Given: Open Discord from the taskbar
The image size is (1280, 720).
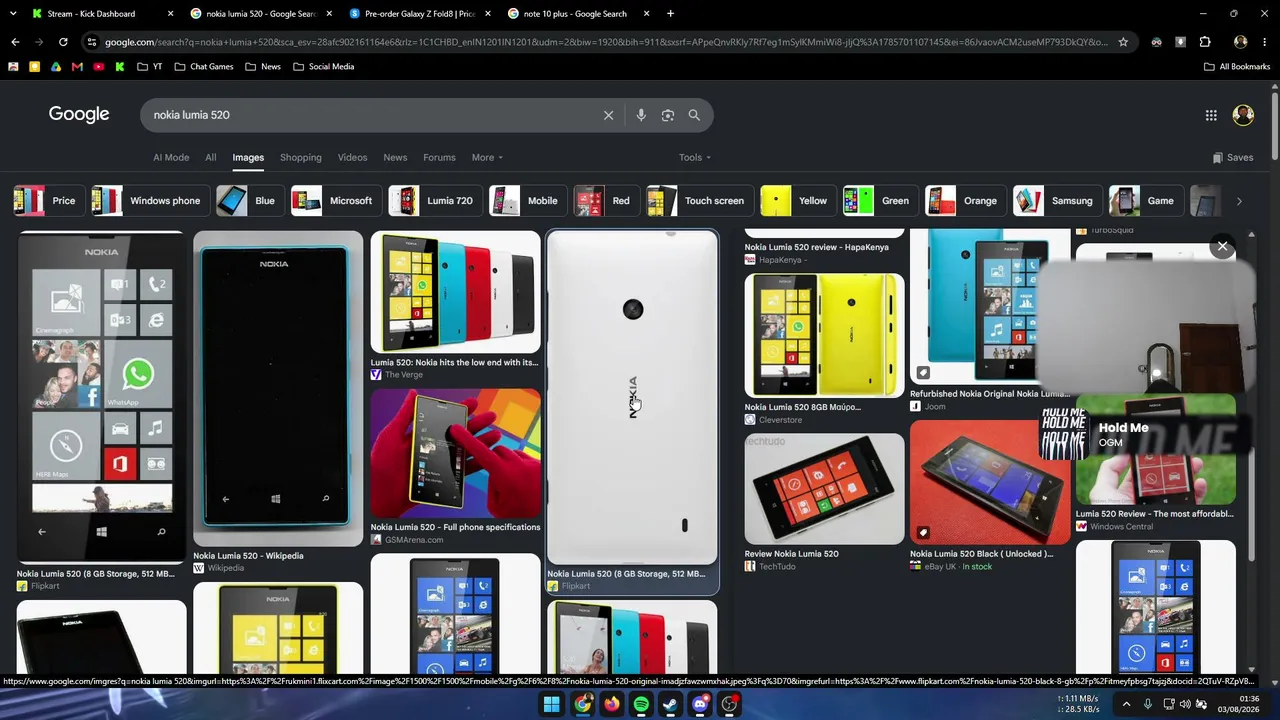Looking at the screenshot, I should [700, 704].
